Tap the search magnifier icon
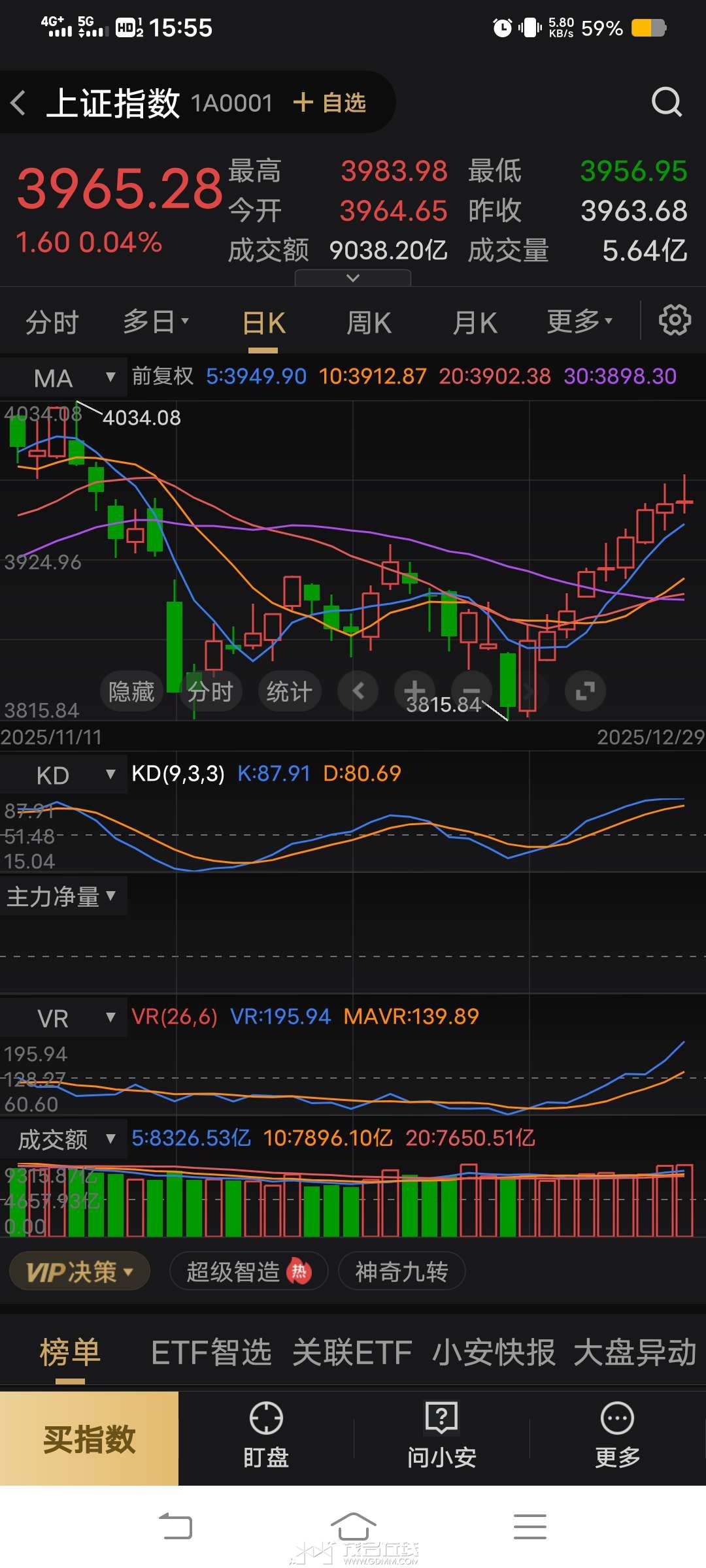 pos(666,102)
